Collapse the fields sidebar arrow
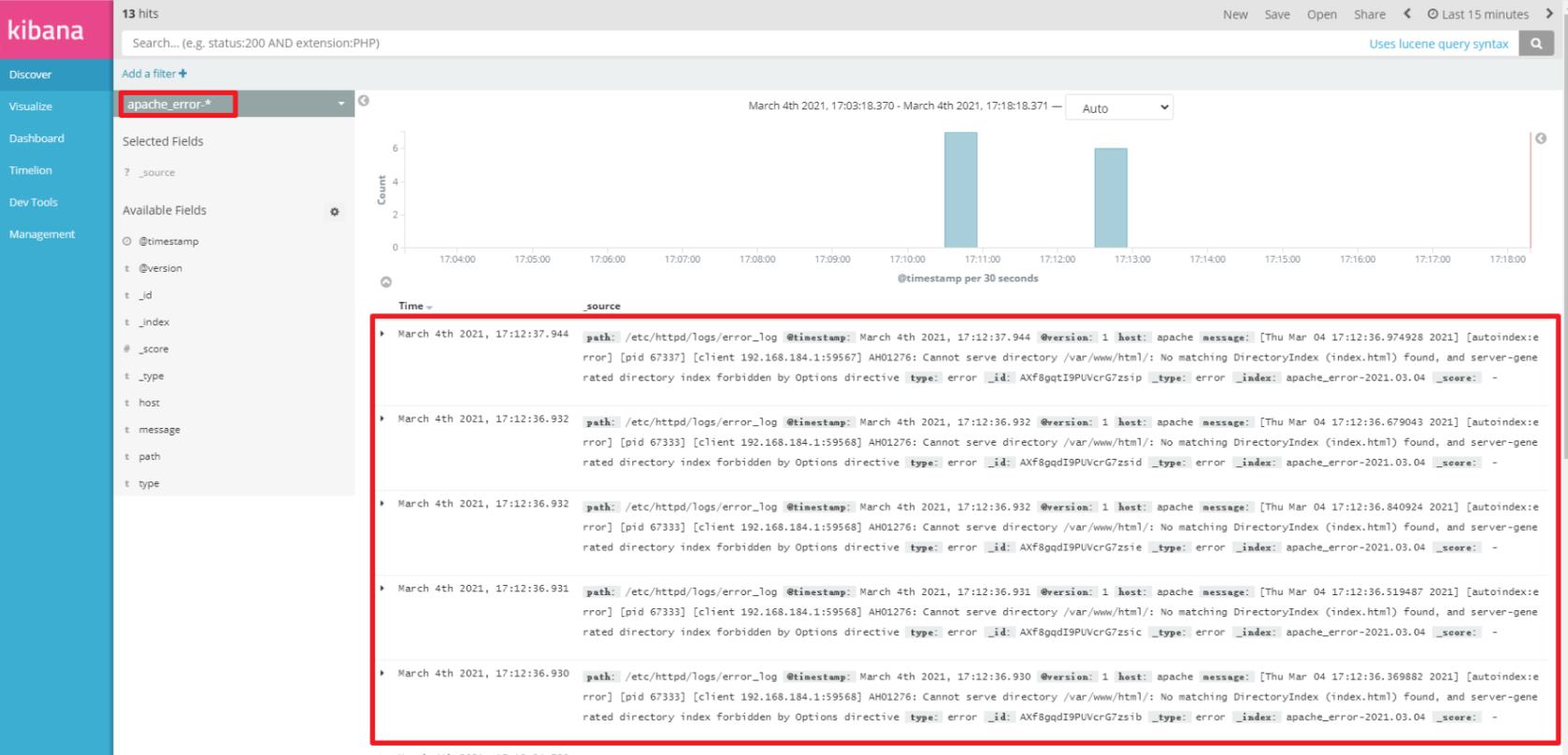Image resolution: width=1568 pixels, height=755 pixels. click(x=364, y=101)
